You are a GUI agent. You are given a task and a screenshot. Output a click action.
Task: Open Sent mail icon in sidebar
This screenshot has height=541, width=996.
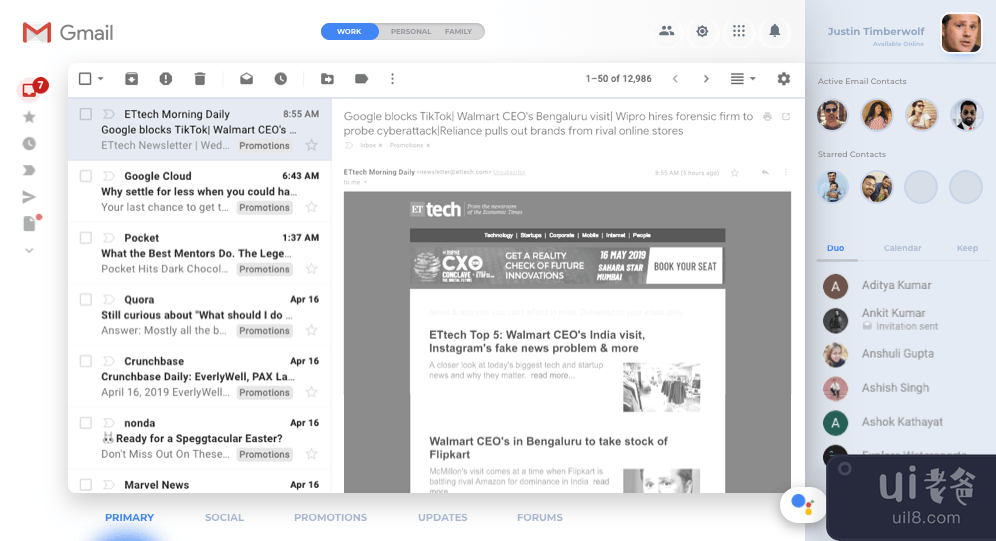point(29,197)
